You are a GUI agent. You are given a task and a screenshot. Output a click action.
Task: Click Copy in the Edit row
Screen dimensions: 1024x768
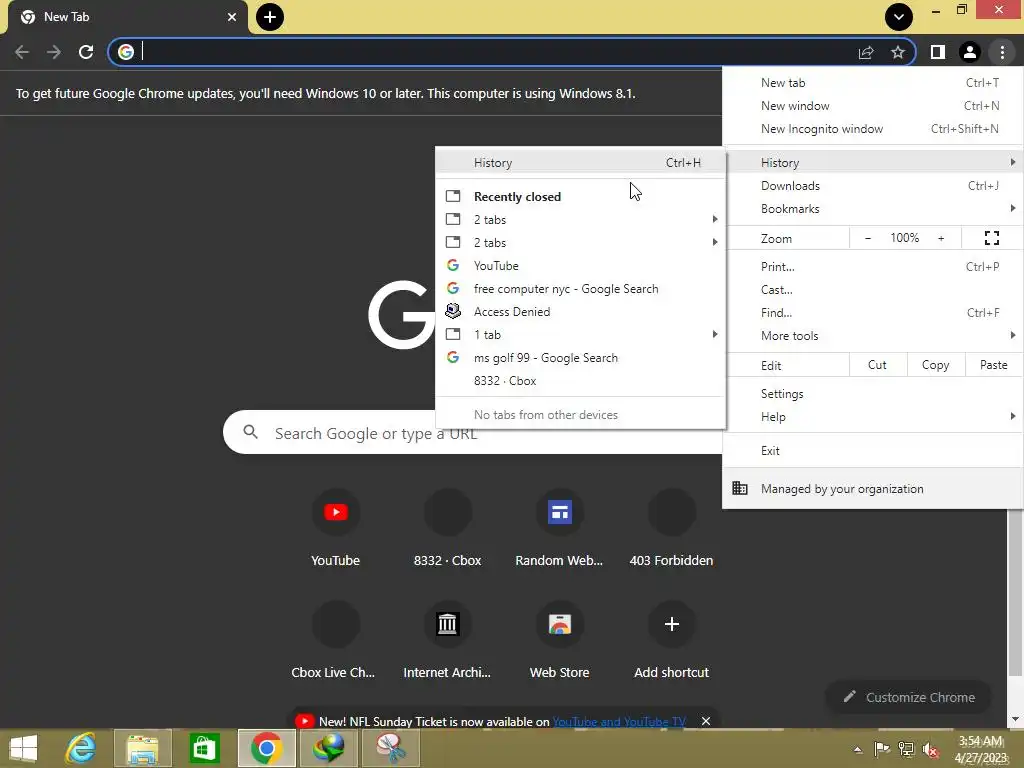pos(936,365)
